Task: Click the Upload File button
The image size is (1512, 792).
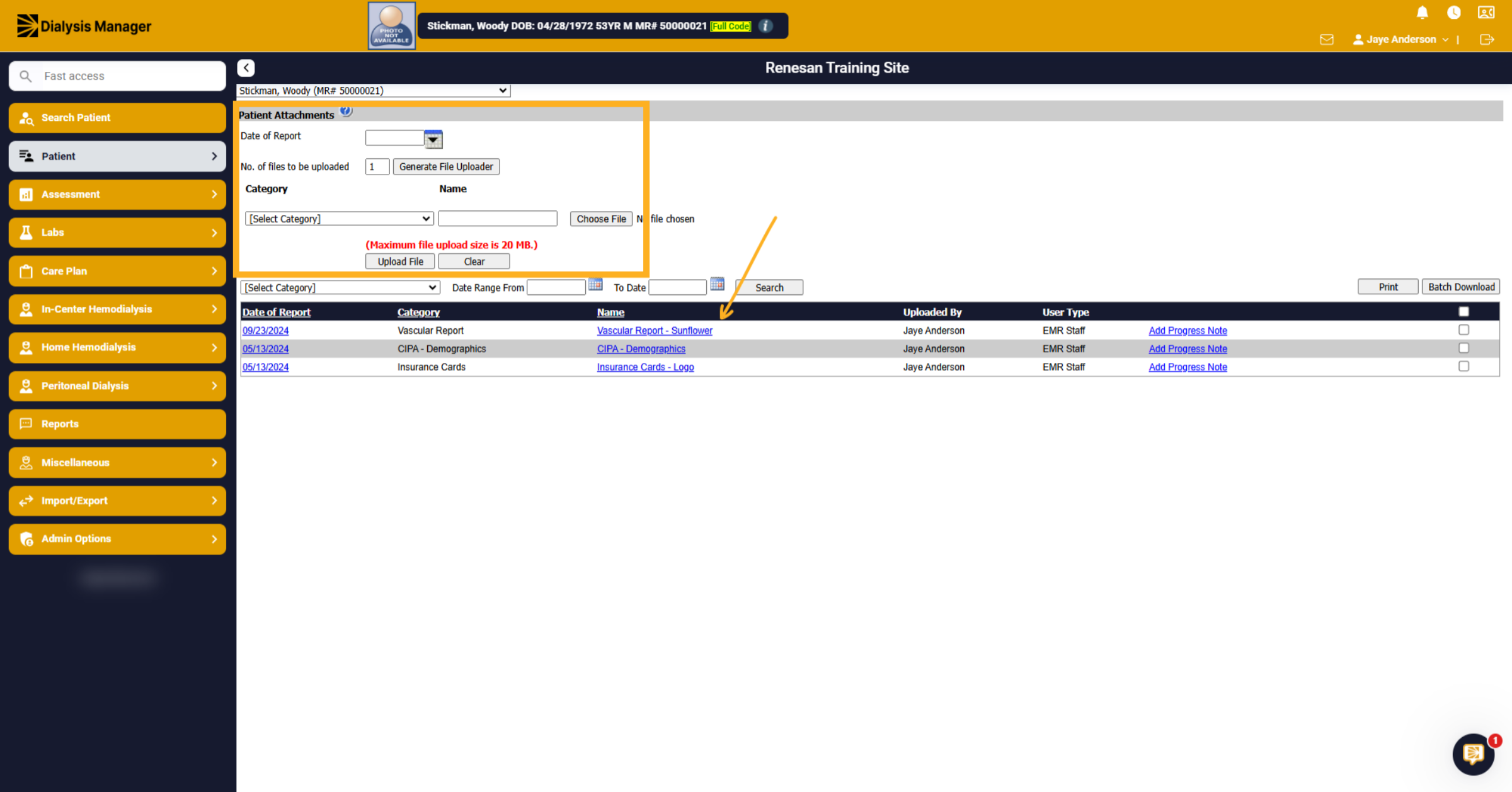Action: point(400,261)
